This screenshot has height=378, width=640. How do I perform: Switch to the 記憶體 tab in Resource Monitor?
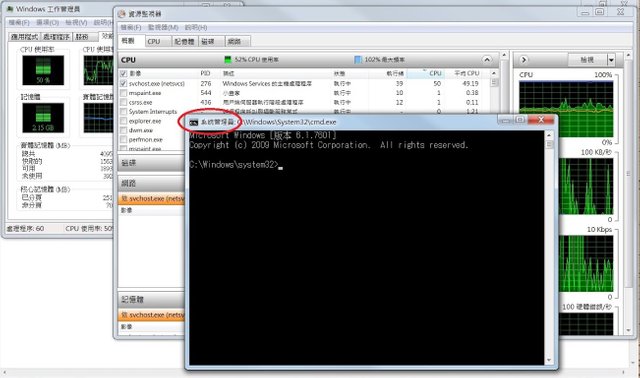pos(184,41)
